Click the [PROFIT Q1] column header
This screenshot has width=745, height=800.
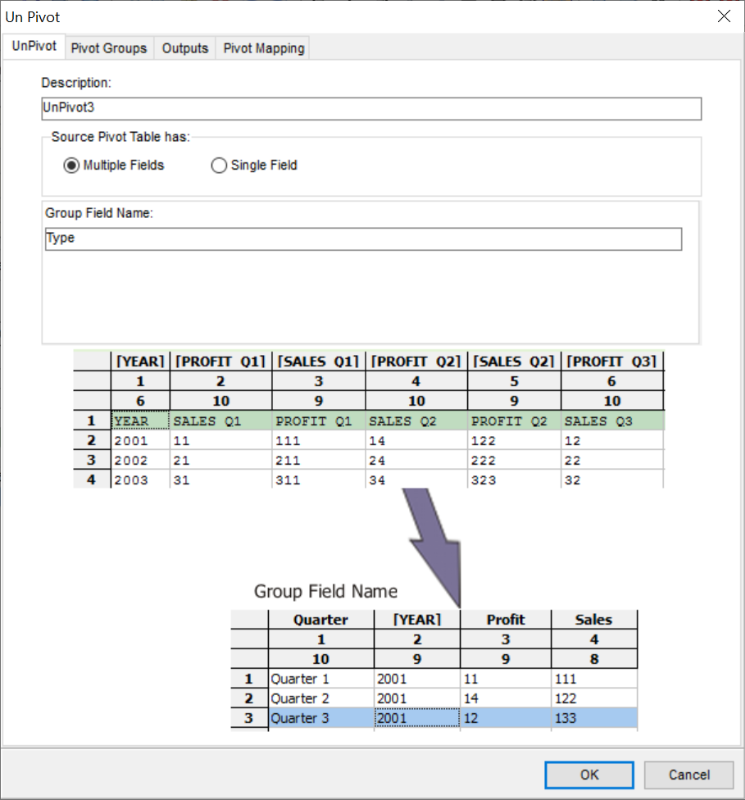(x=221, y=361)
